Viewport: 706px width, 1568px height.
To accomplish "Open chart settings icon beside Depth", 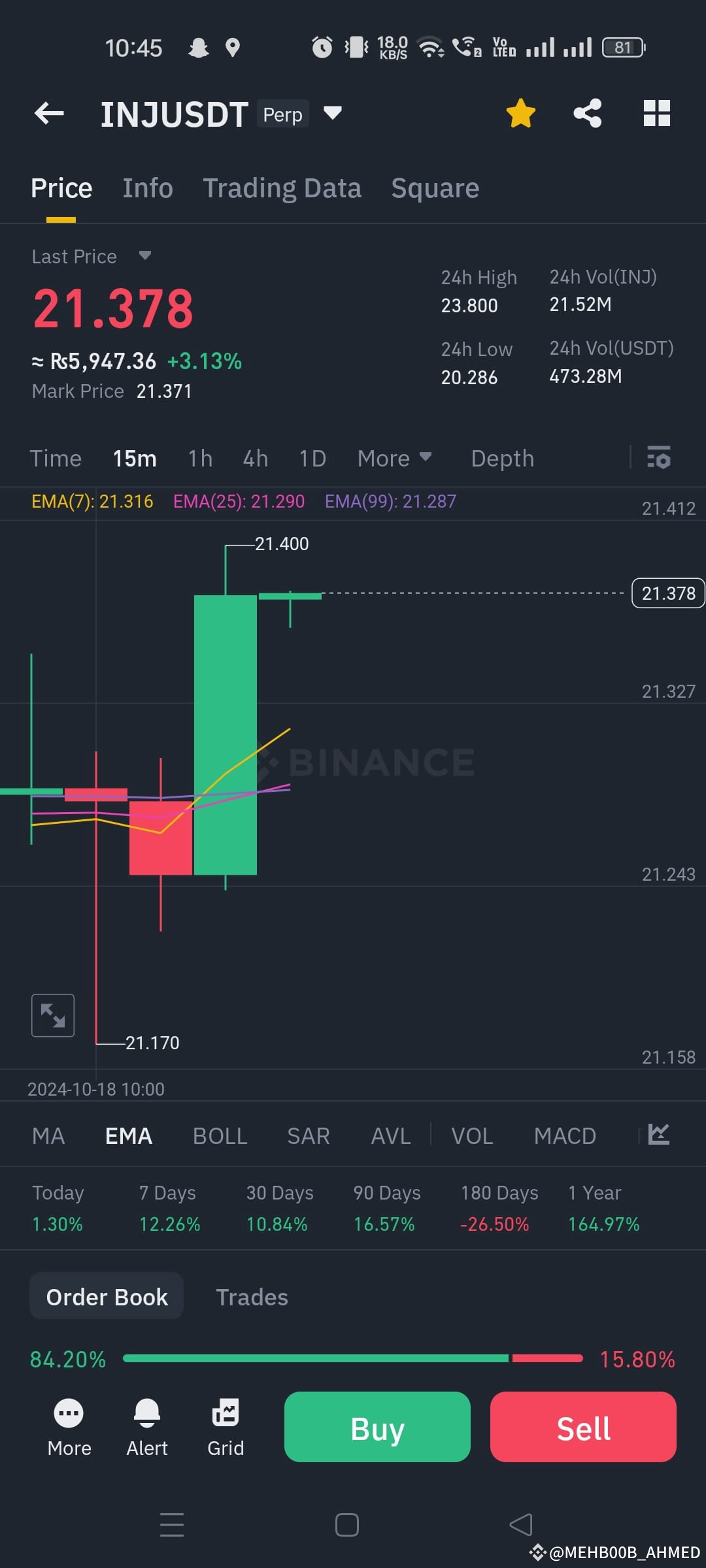I will tap(659, 457).
